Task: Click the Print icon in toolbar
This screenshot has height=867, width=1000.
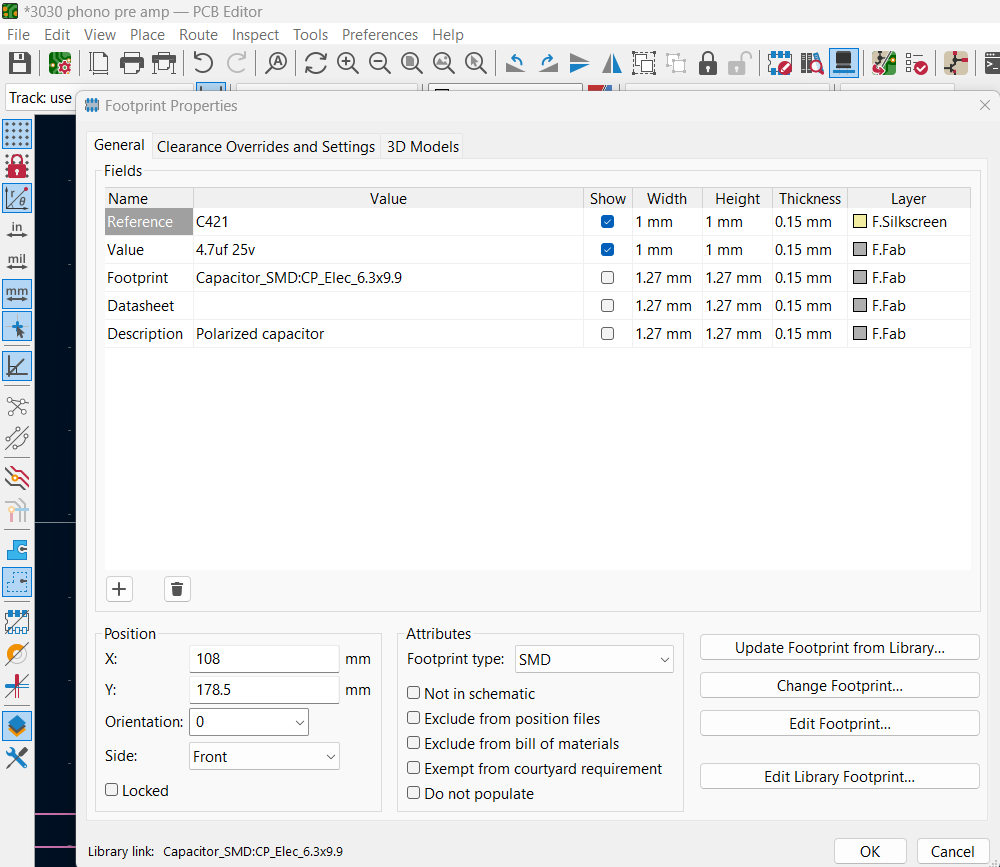Action: (x=132, y=63)
